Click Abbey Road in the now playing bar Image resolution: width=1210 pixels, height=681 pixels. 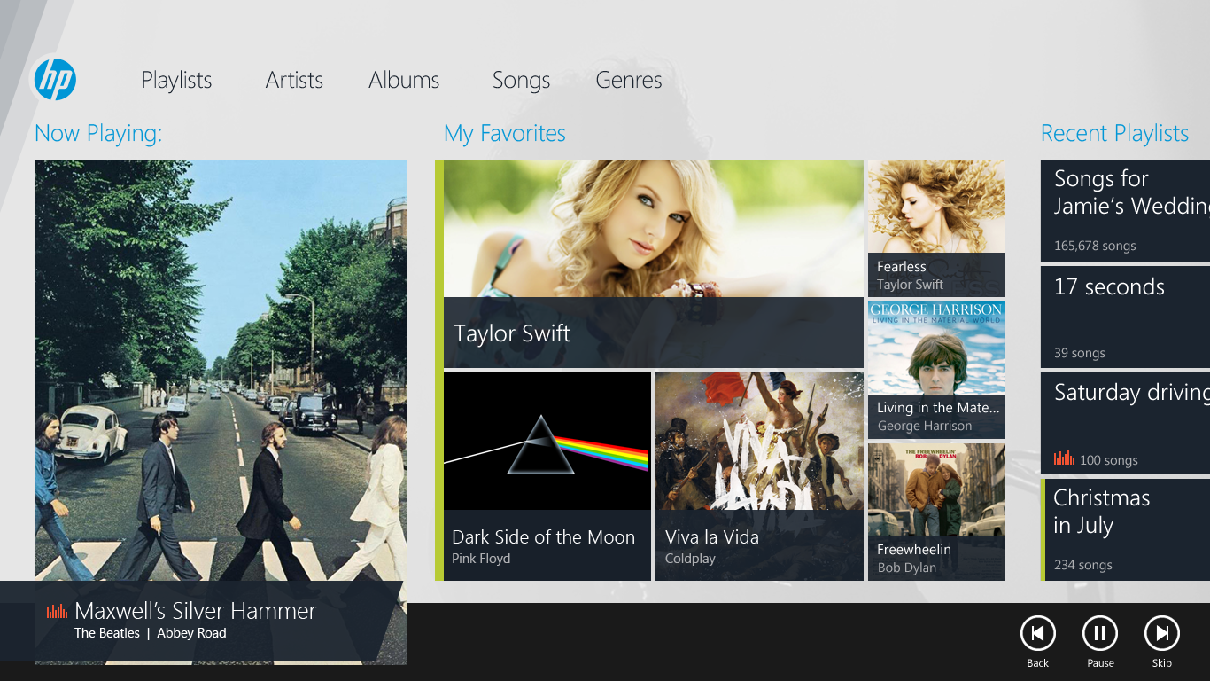192,633
